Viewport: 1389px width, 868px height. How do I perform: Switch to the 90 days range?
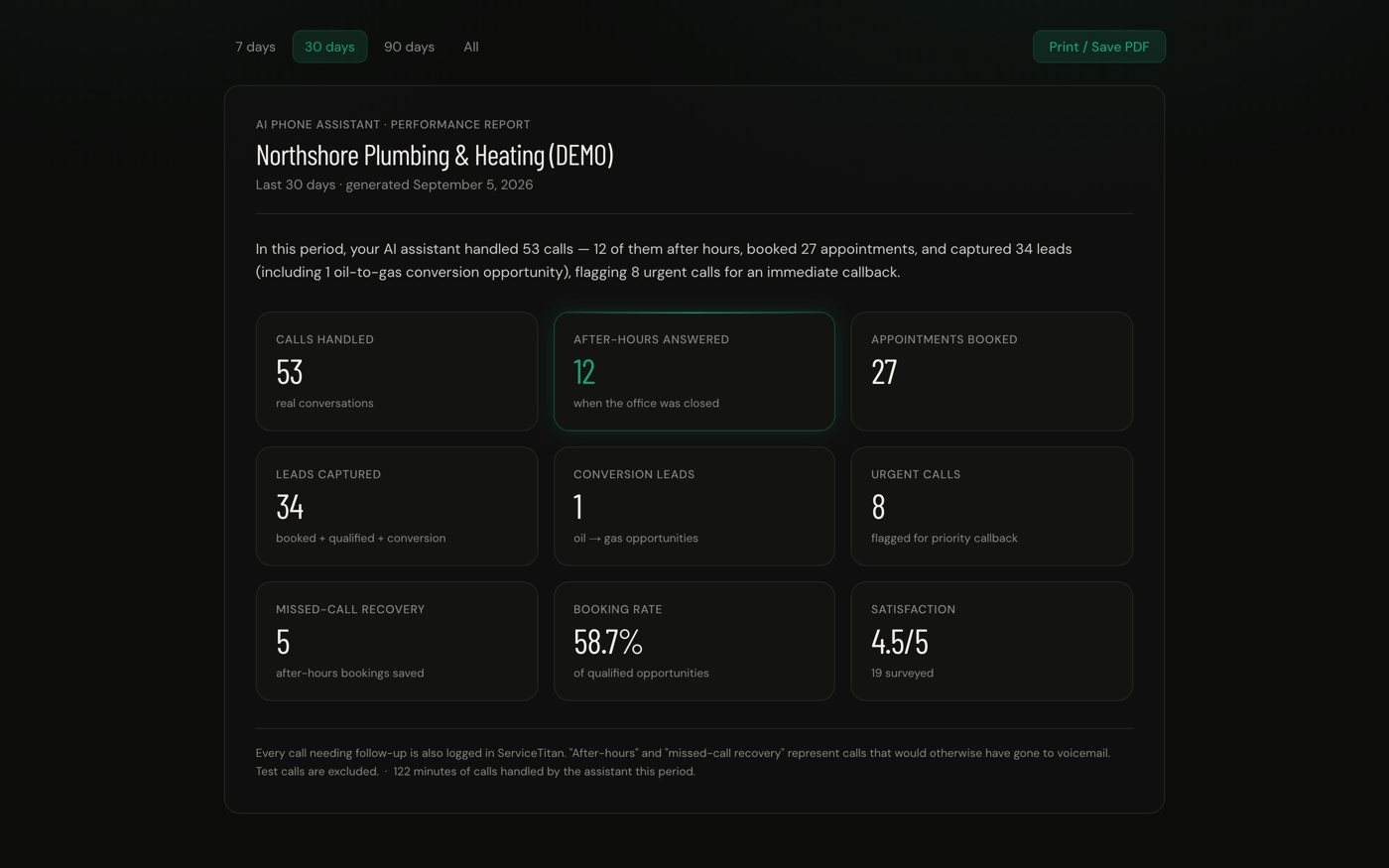click(409, 47)
